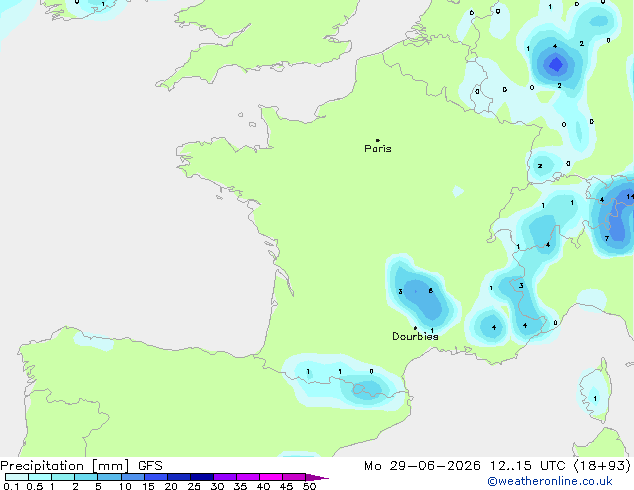634x490 pixels.
Task: Select the 15–20 mm legend swatch
Action: coord(155,477)
